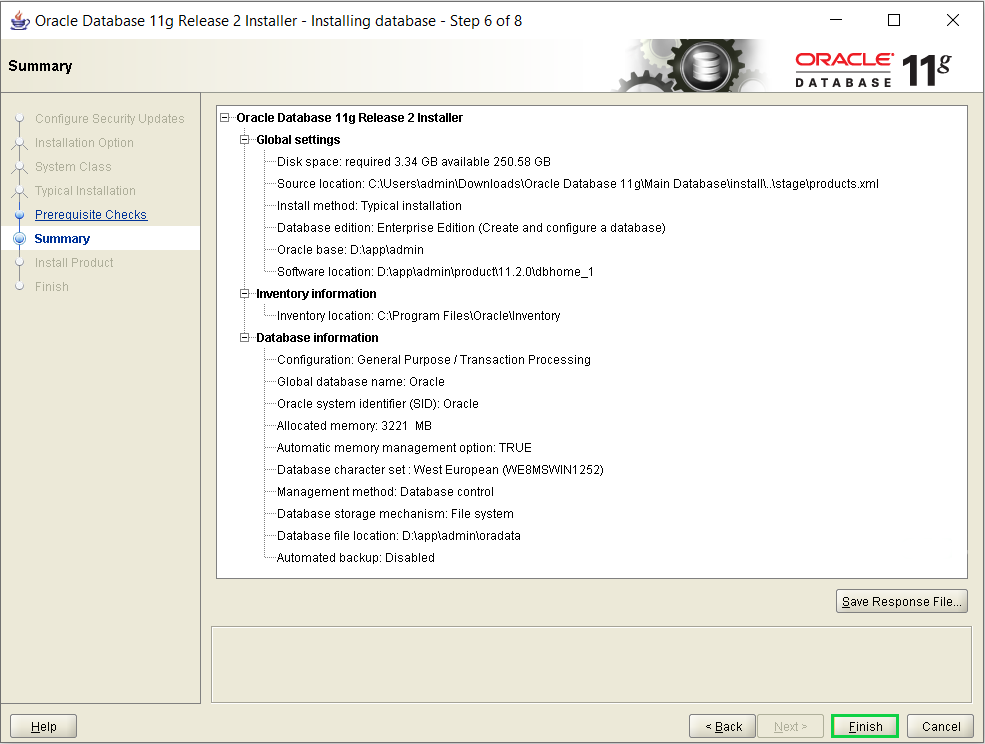Close the installer window
The height and width of the screenshot is (744, 985).
(x=952, y=20)
